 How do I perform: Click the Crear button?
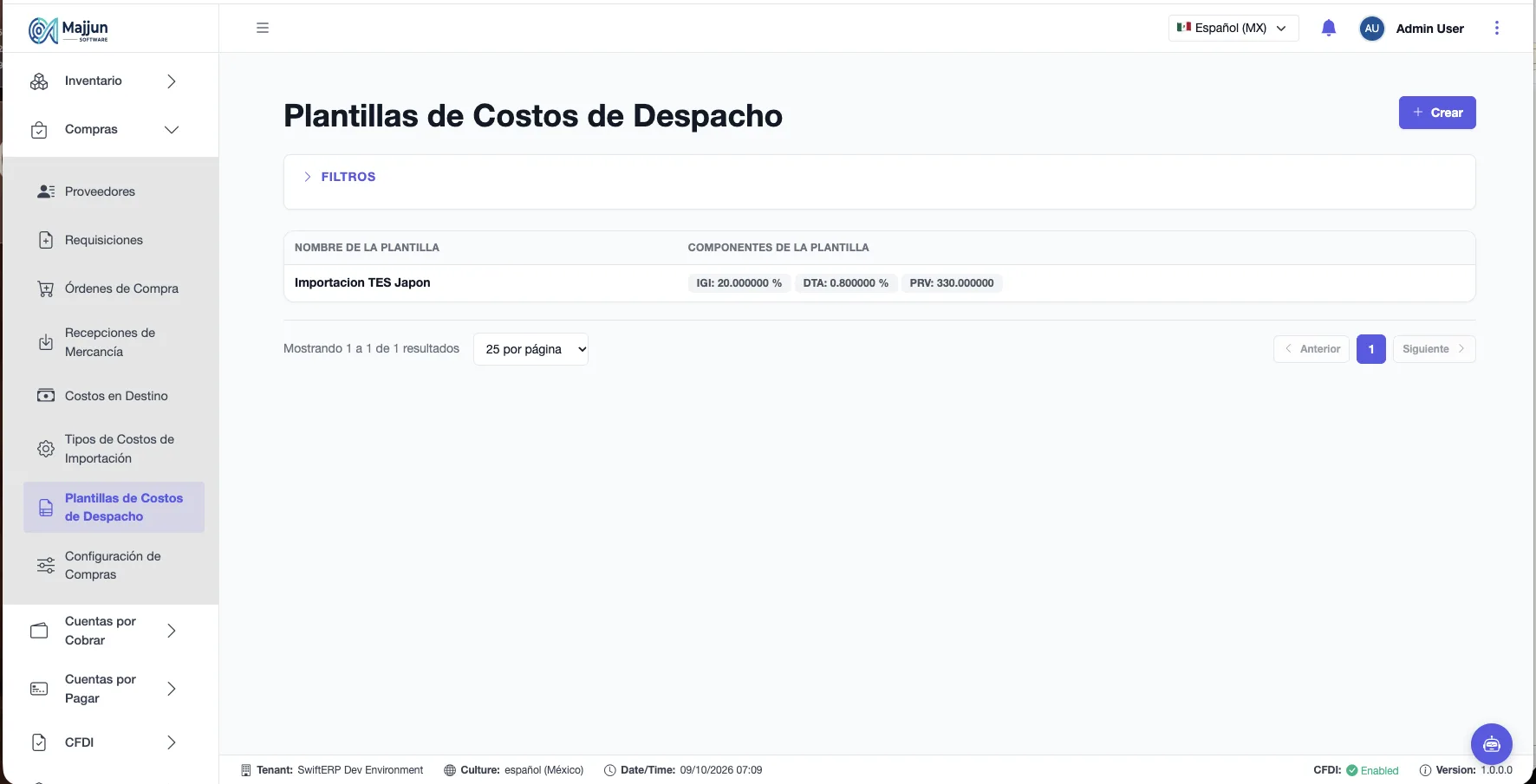tap(1437, 113)
